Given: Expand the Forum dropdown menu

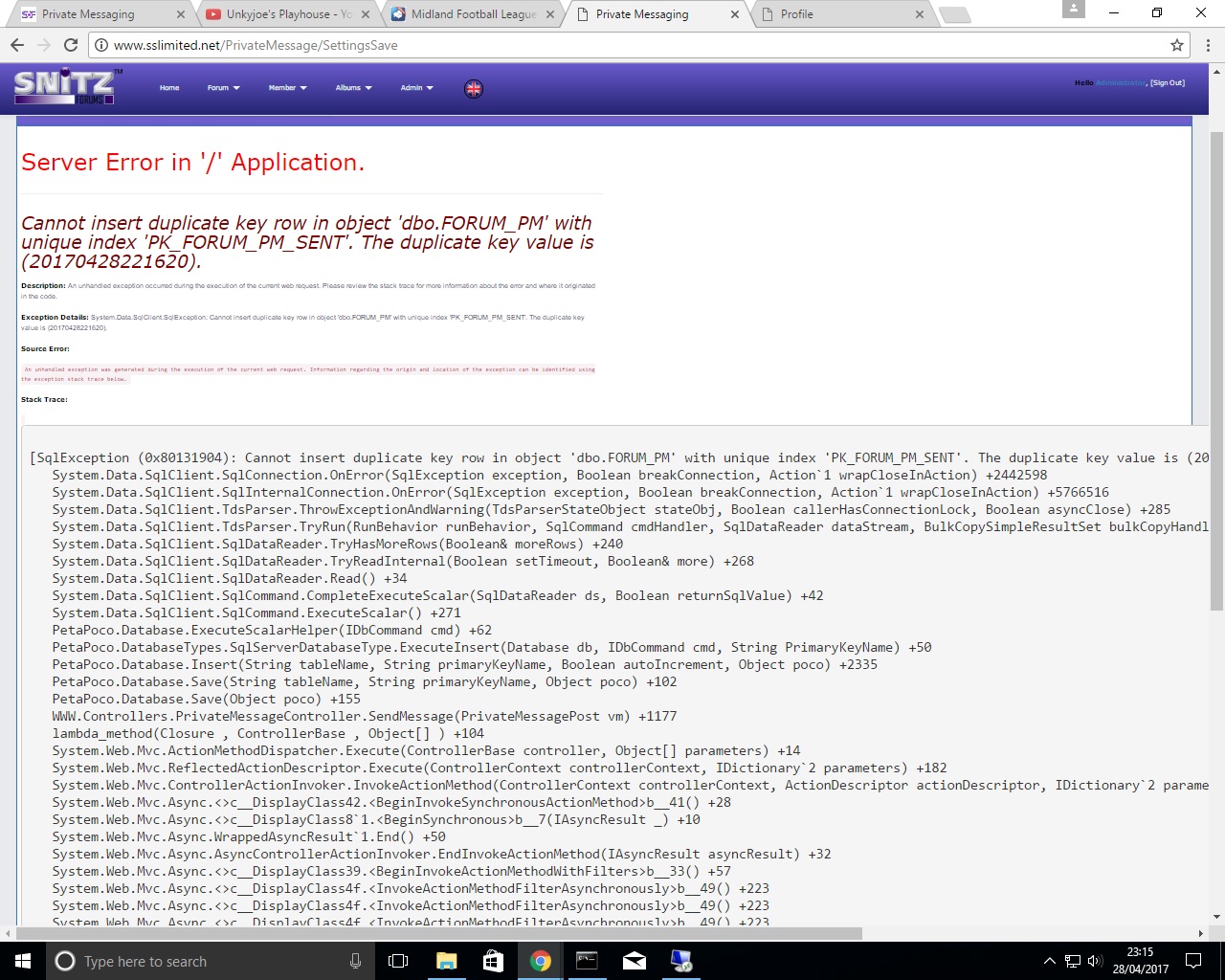Looking at the screenshot, I should click(x=223, y=88).
